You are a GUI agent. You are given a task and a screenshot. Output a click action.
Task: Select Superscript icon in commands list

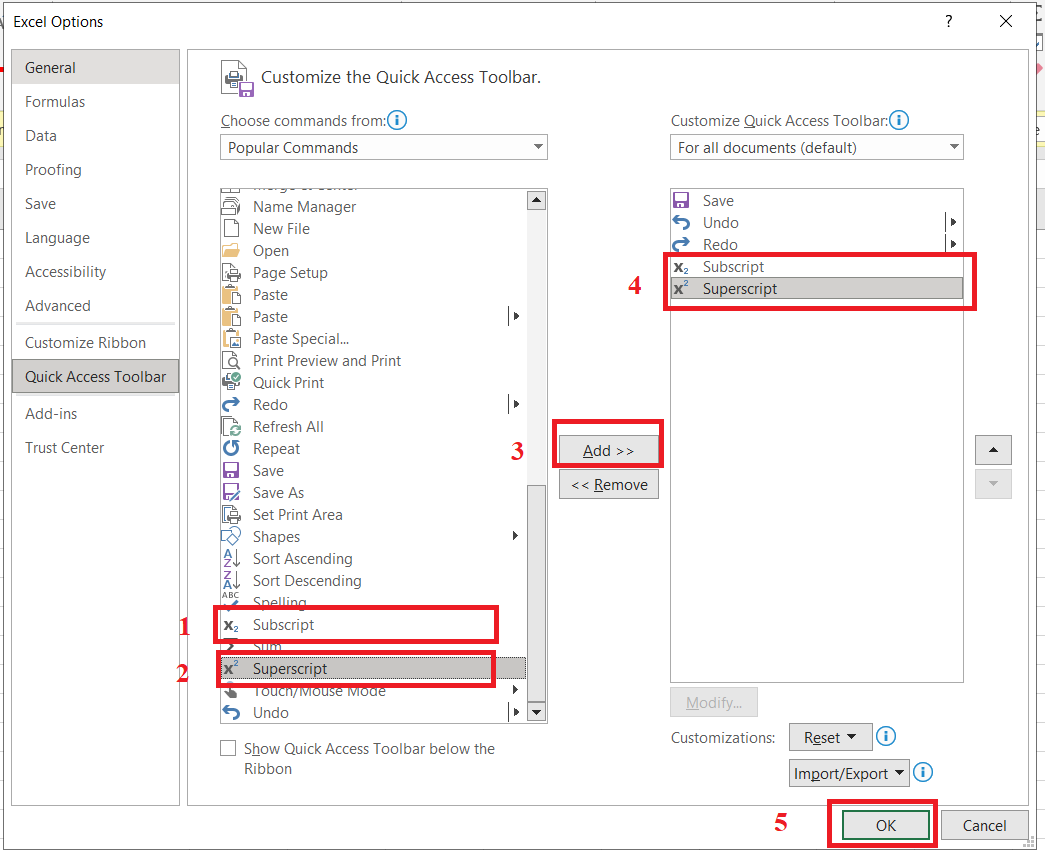click(x=231, y=669)
